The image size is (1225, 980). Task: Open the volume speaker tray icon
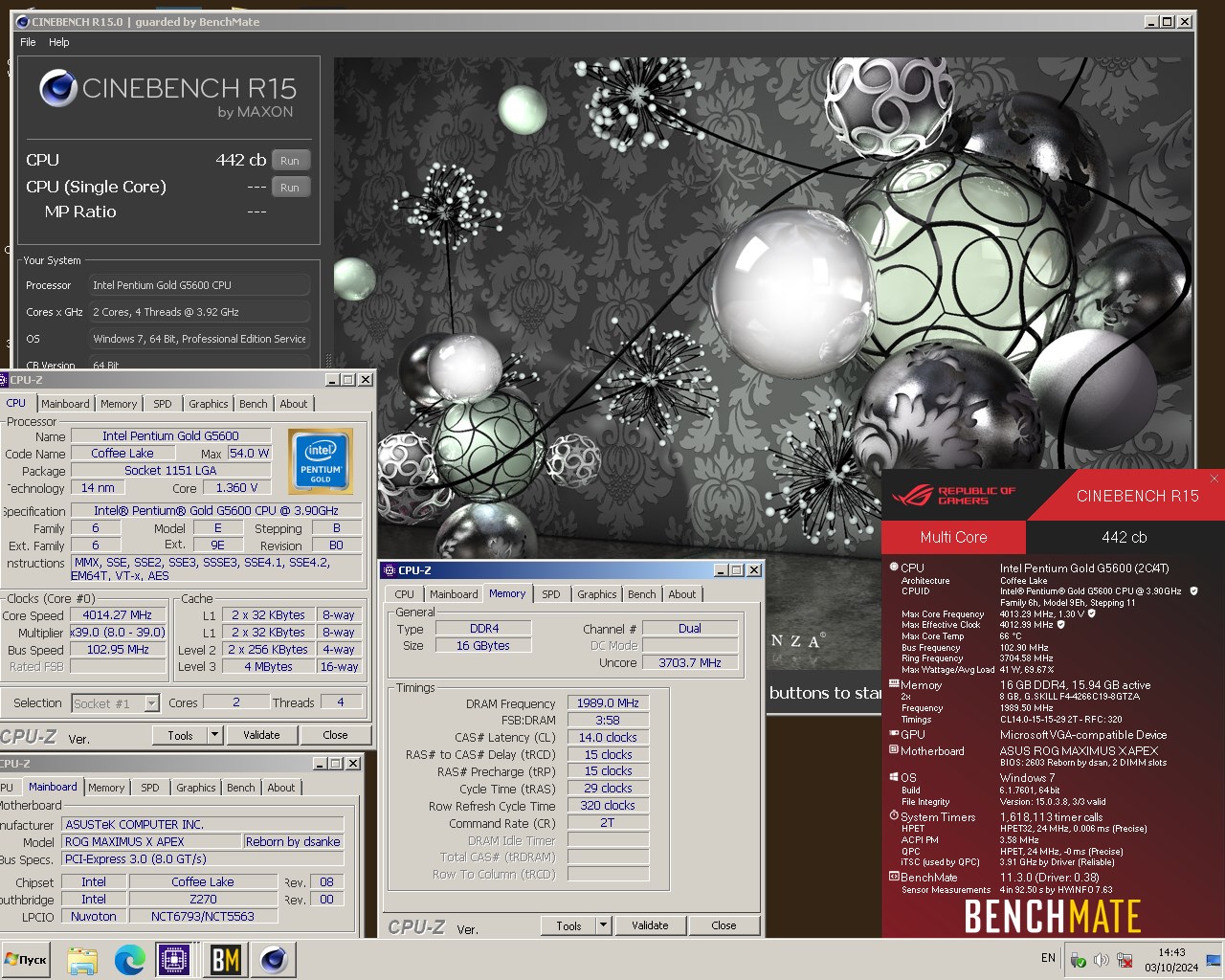(1102, 960)
